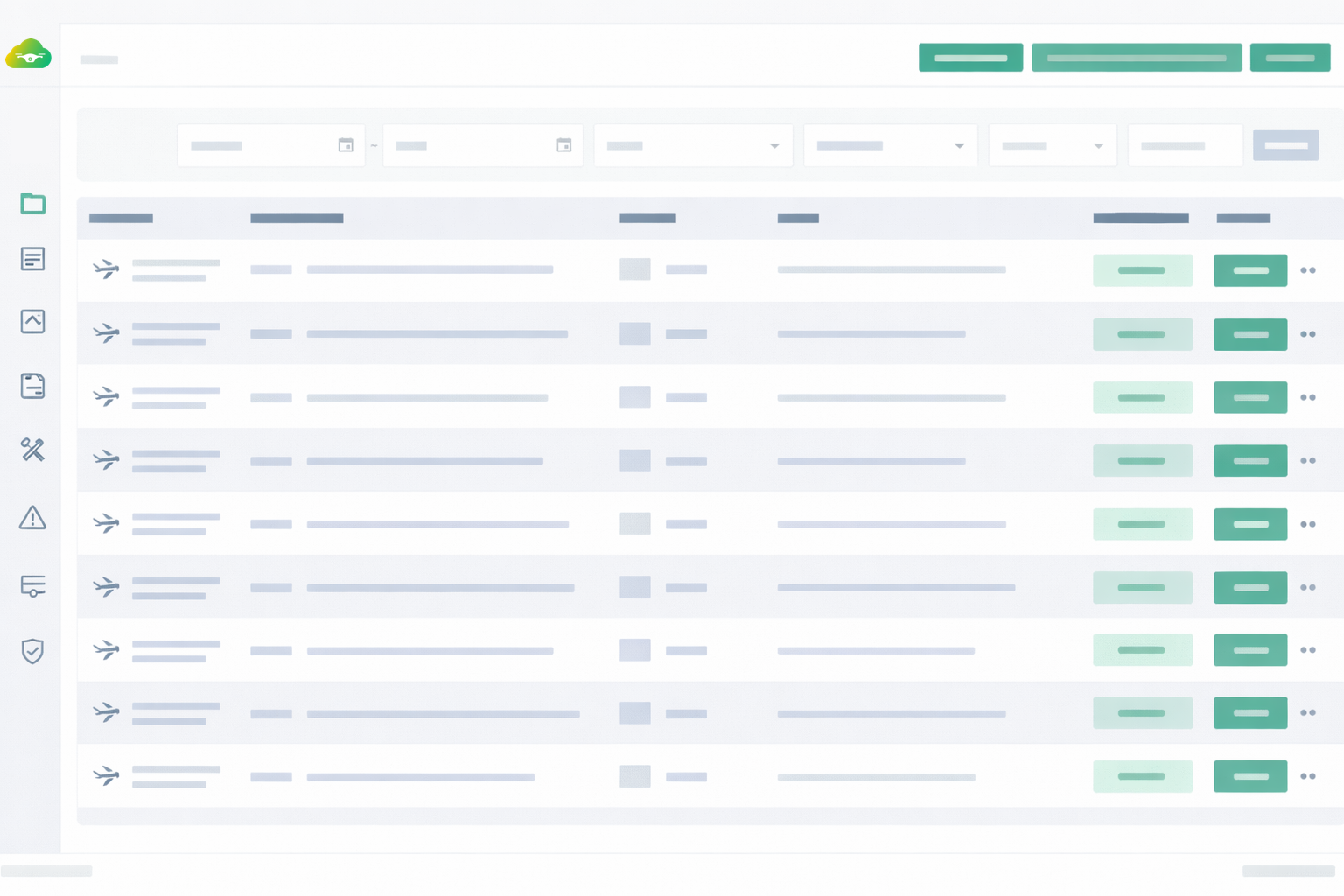The width and height of the screenshot is (1344, 896).
Task: Open the save file icon in sidebar
Action: [32, 386]
